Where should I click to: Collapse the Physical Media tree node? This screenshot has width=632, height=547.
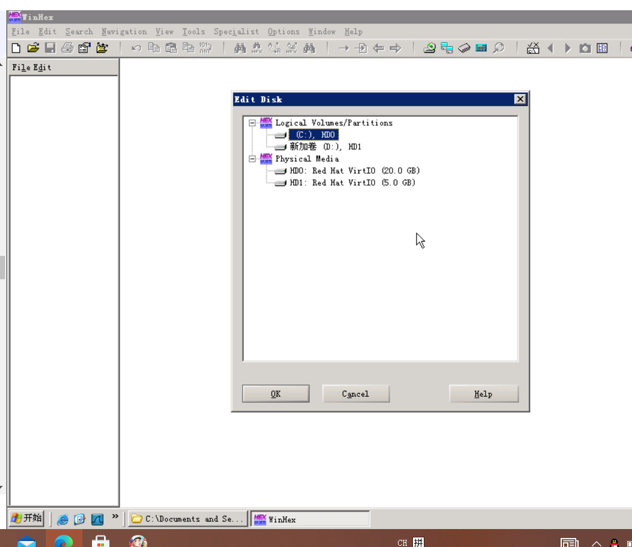252,159
